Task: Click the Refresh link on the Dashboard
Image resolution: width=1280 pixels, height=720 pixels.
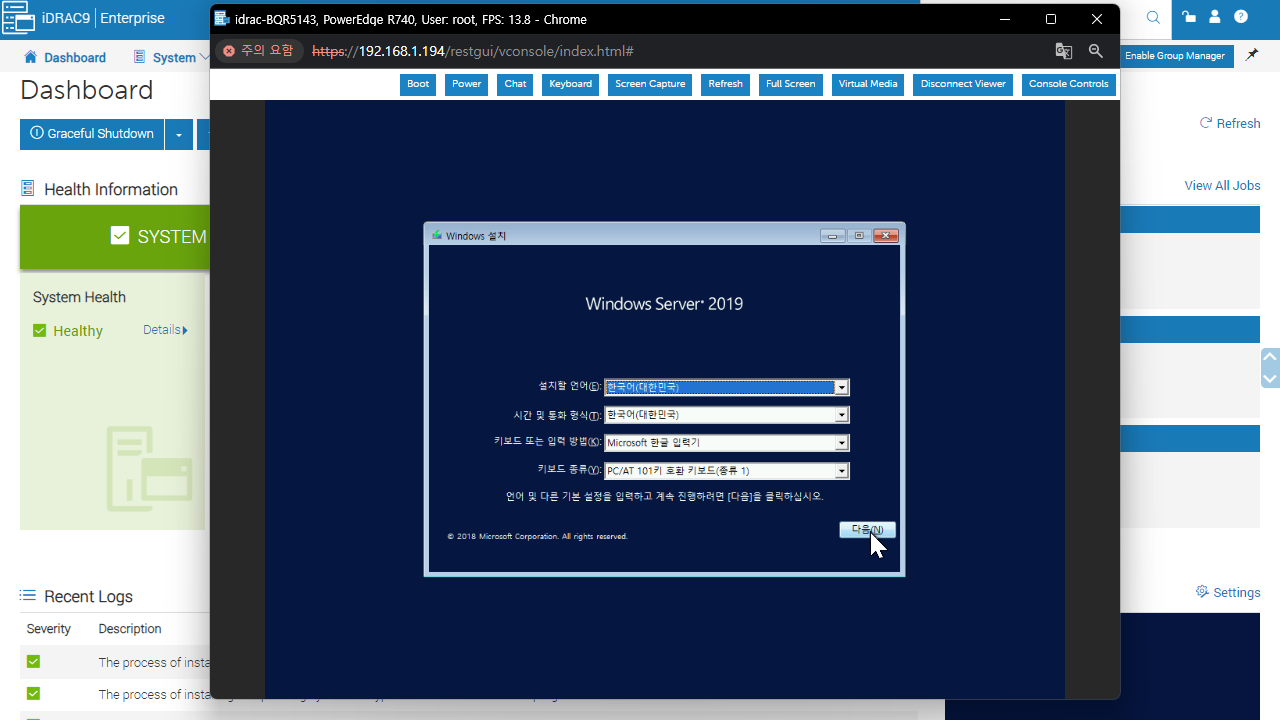Action: [1230, 124]
